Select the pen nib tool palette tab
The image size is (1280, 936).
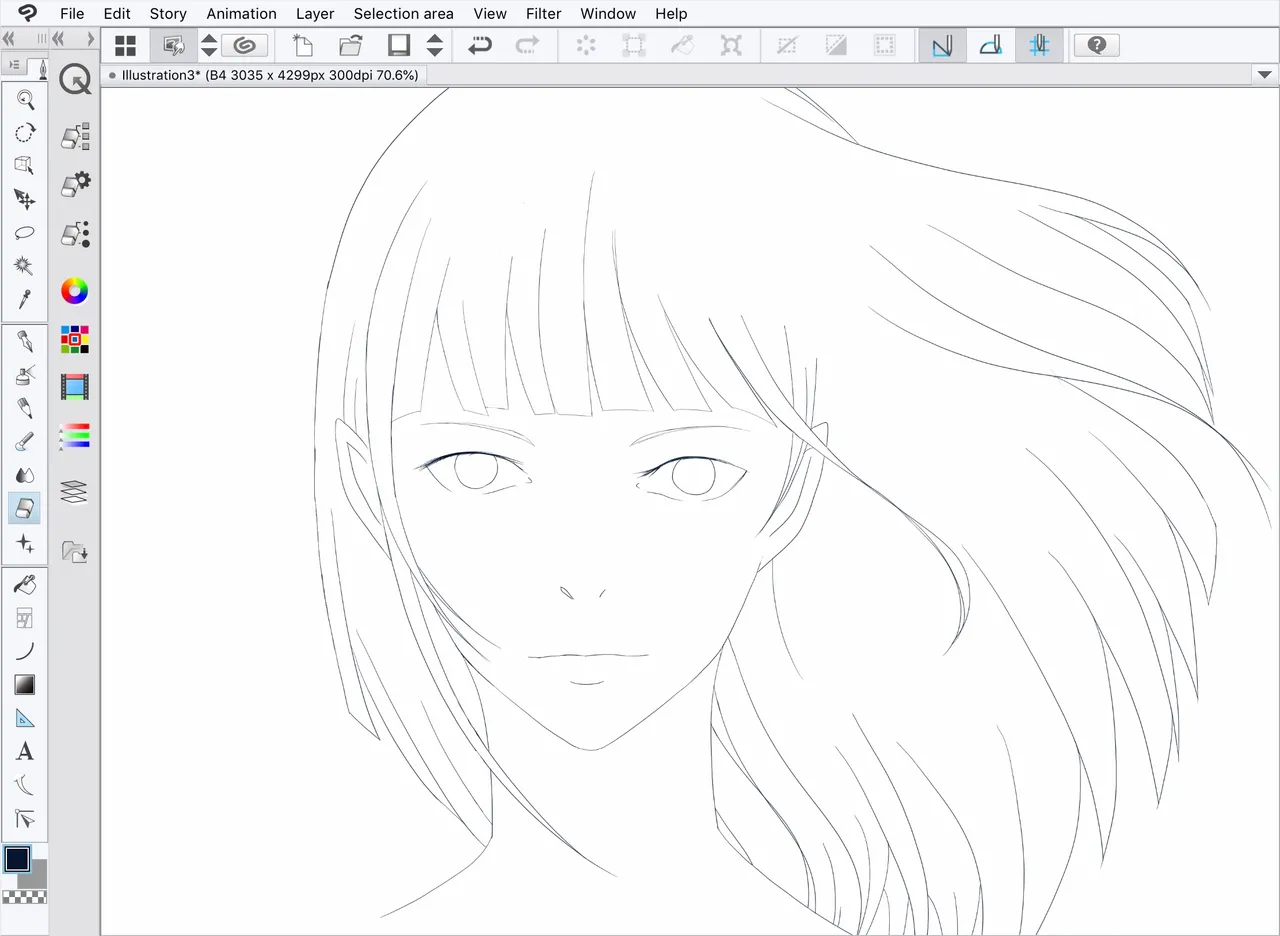(40, 68)
